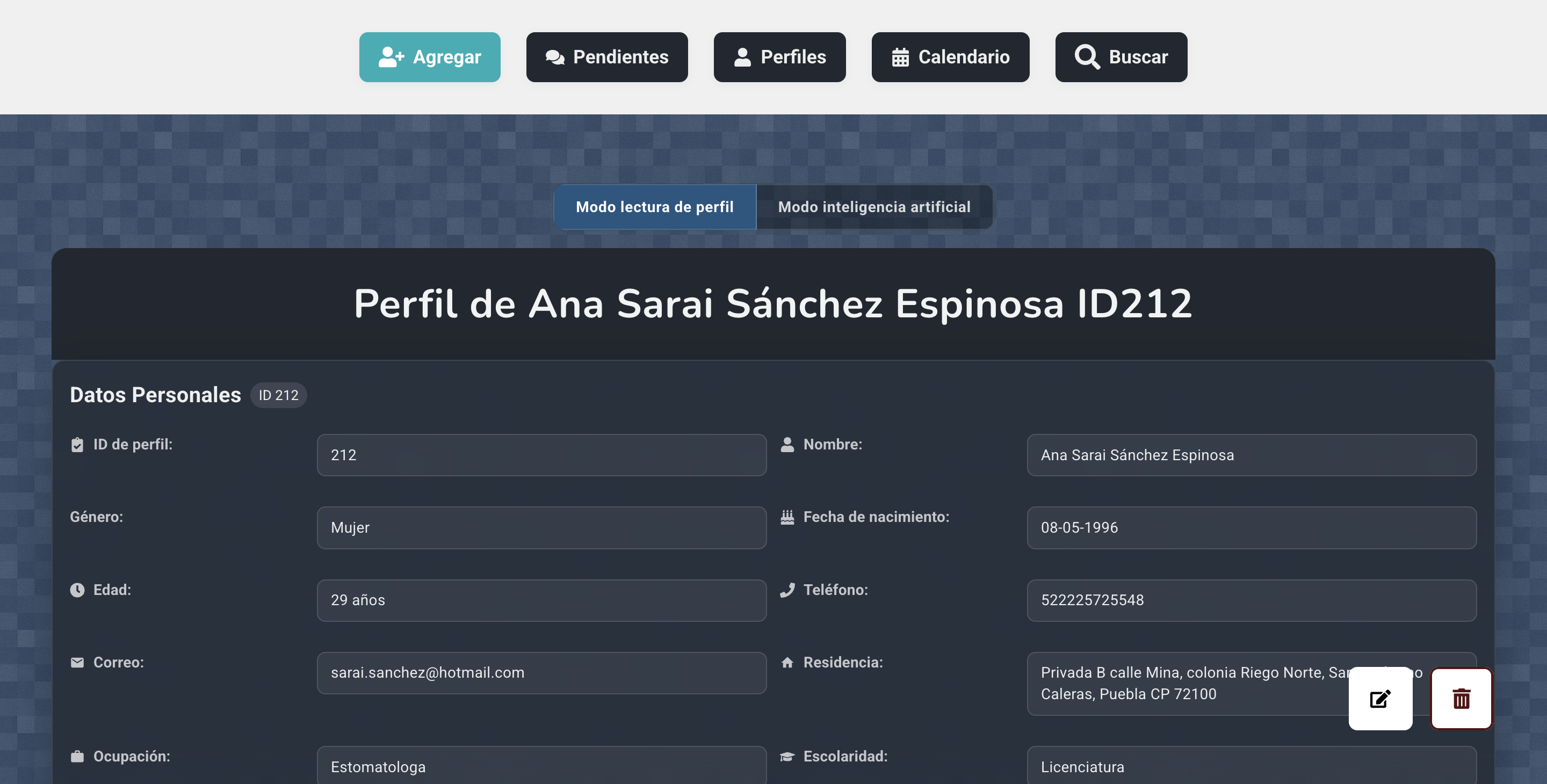The image size is (1547, 784).
Task: Click the red trash delete icon
Action: (1461, 699)
